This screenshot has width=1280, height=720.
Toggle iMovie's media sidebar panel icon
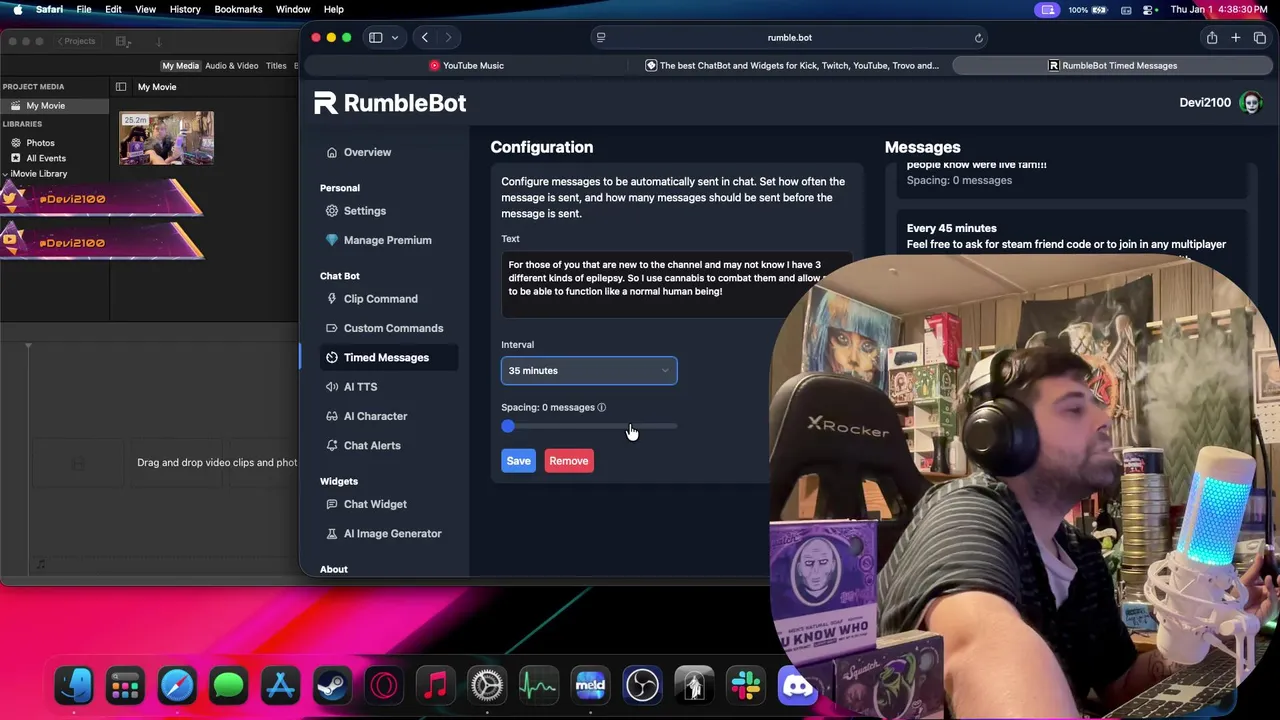click(121, 87)
